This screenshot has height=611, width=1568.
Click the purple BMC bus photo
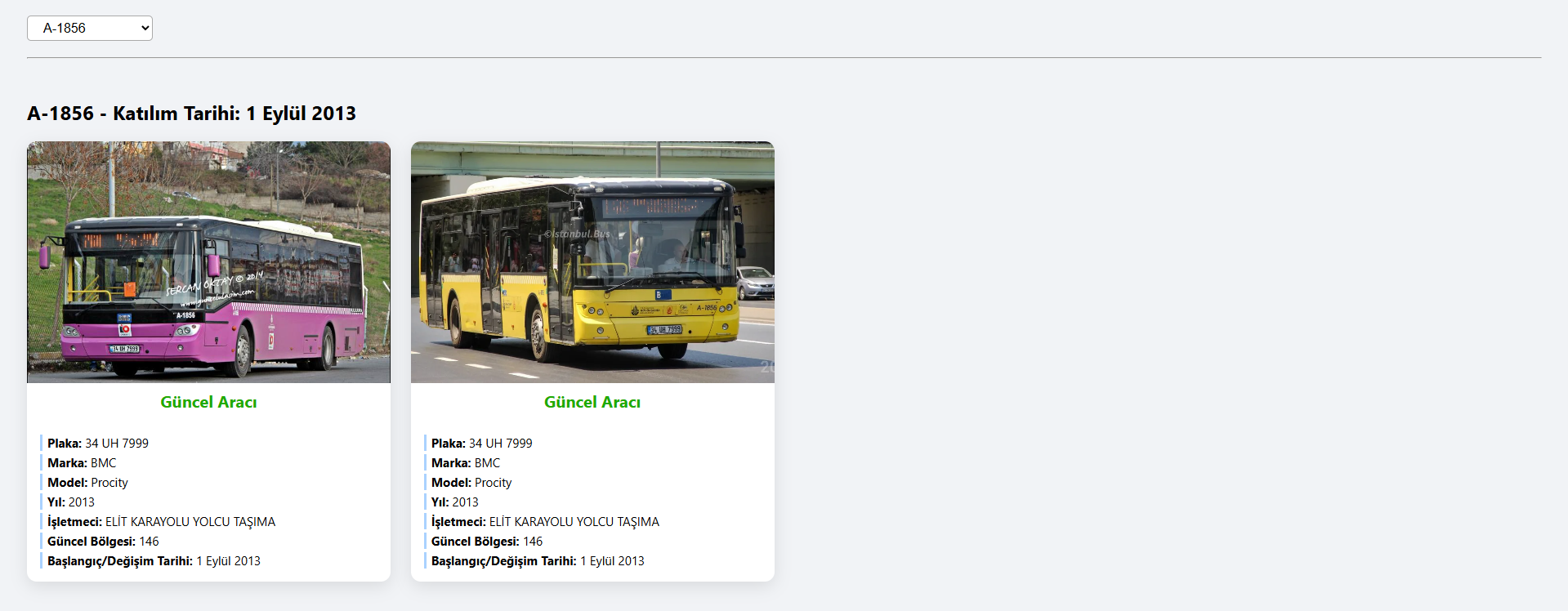tap(208, 262)
